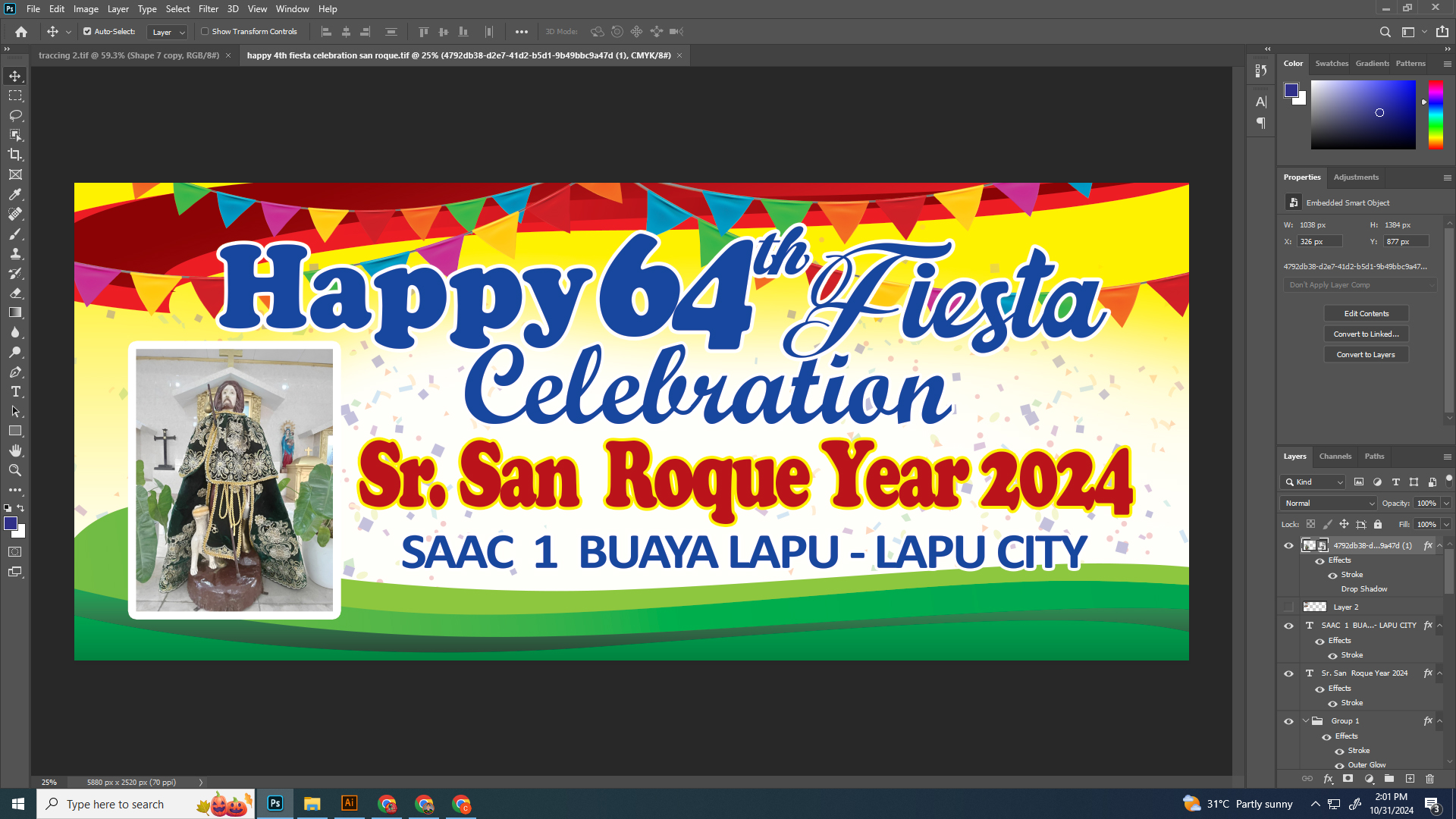Hide the Group 1 layer visibility
This screenshot has width=1456, height=819.
(x=1288, y=721)
